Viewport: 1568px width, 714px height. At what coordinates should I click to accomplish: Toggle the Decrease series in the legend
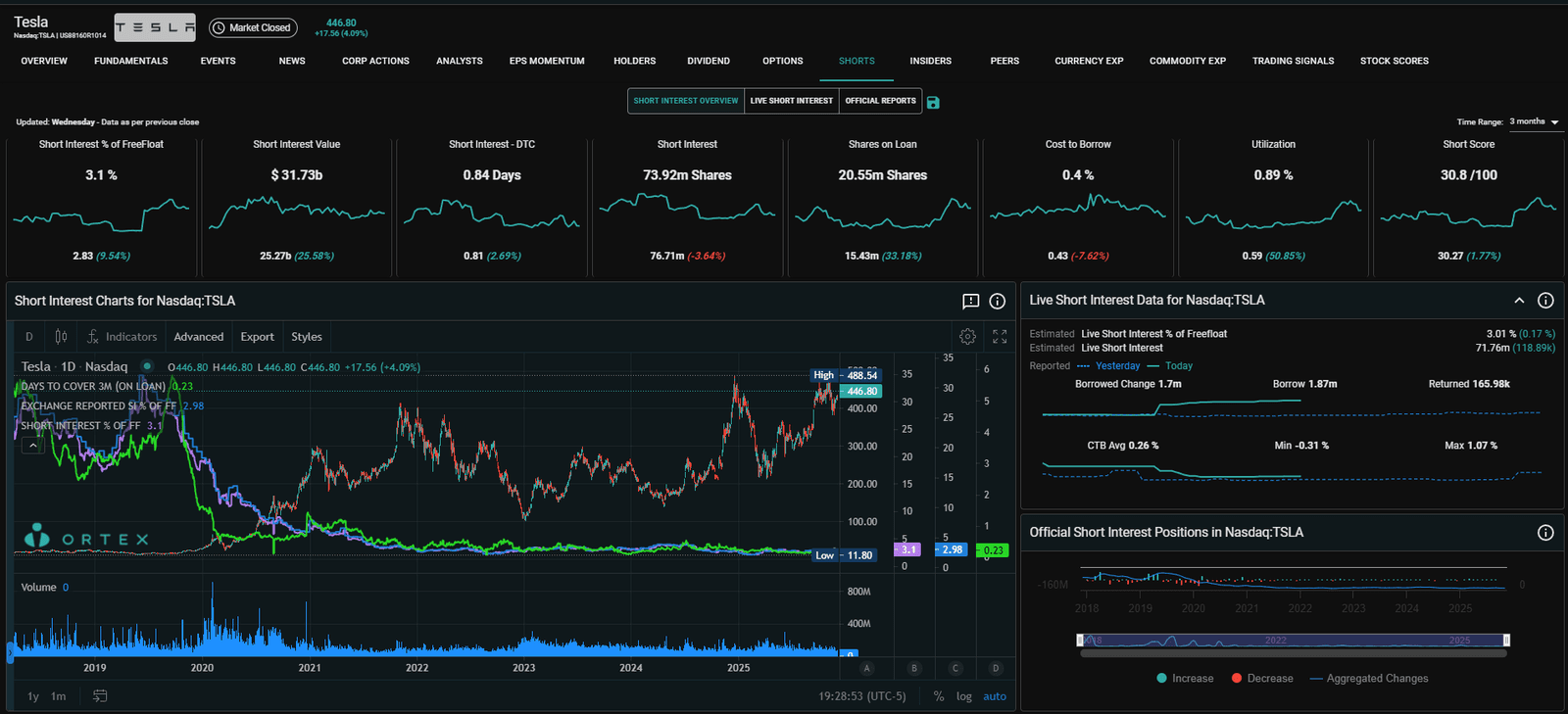pyautogui.click(x=1262, y=679)
